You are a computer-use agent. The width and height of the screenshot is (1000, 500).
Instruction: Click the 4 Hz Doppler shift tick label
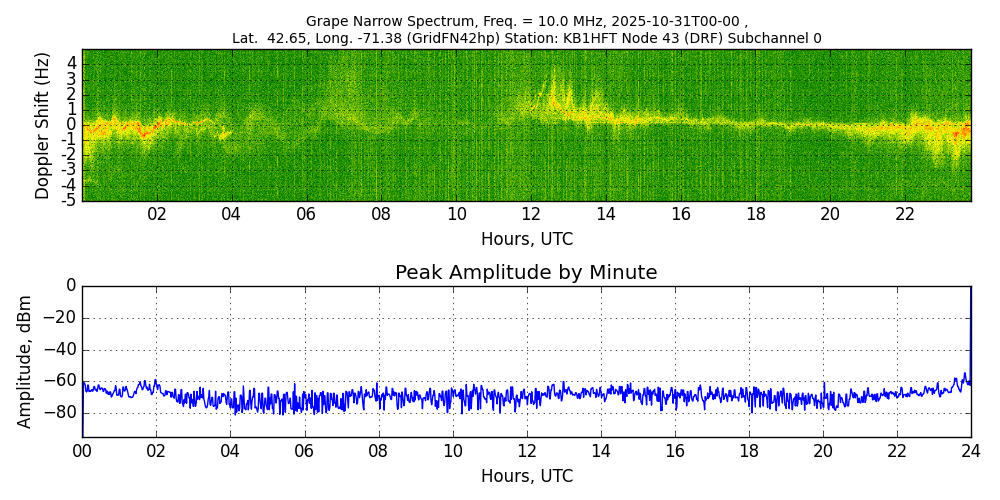71,62
